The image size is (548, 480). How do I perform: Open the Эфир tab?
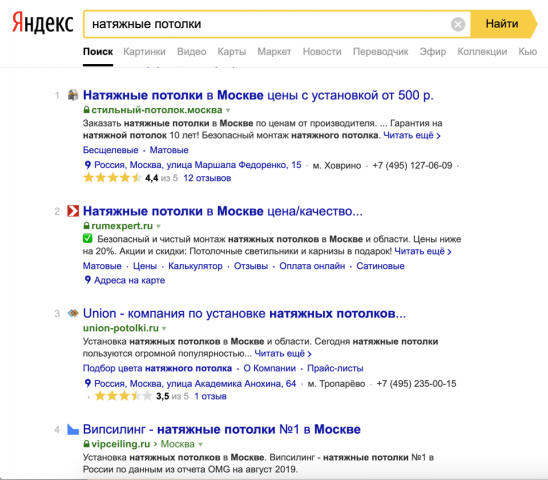[x=433, y=52]
